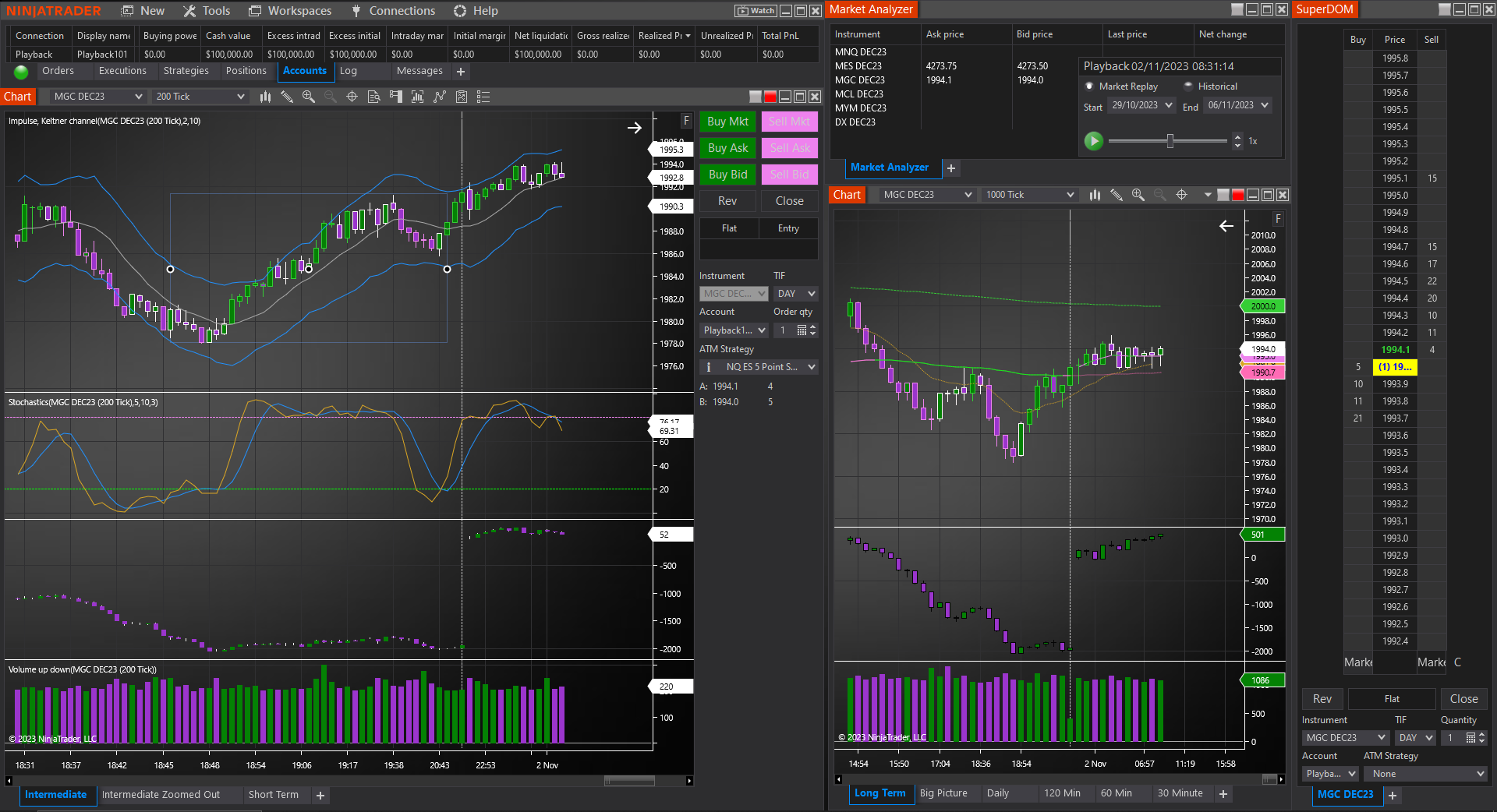Screen dimensions: 1497x812
Task: Switch to the Positions tab
Action: coord(246,71)
